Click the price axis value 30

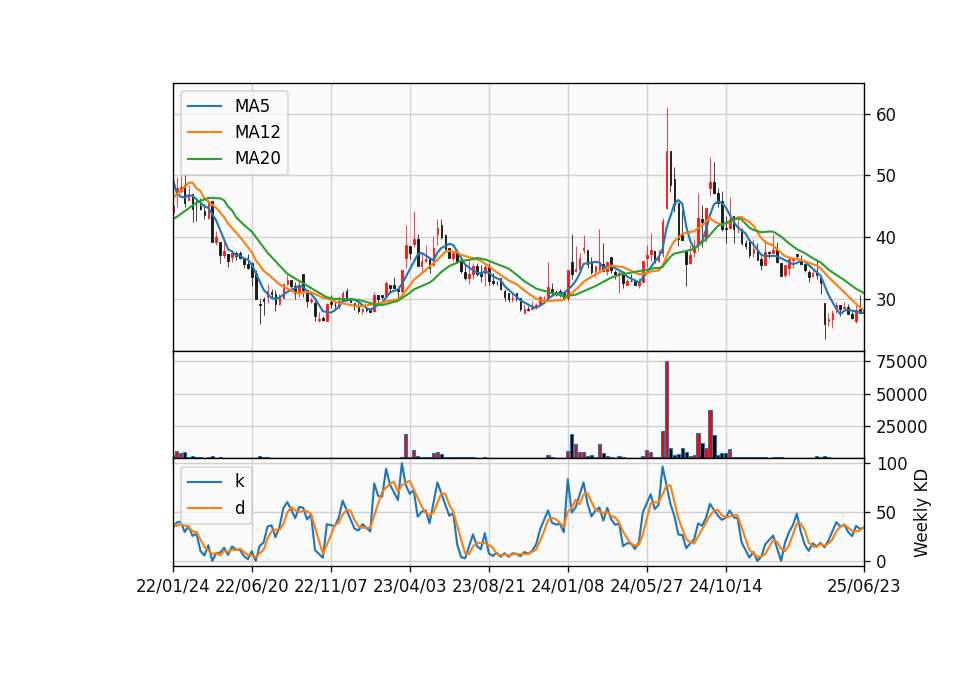click(885, 299)
